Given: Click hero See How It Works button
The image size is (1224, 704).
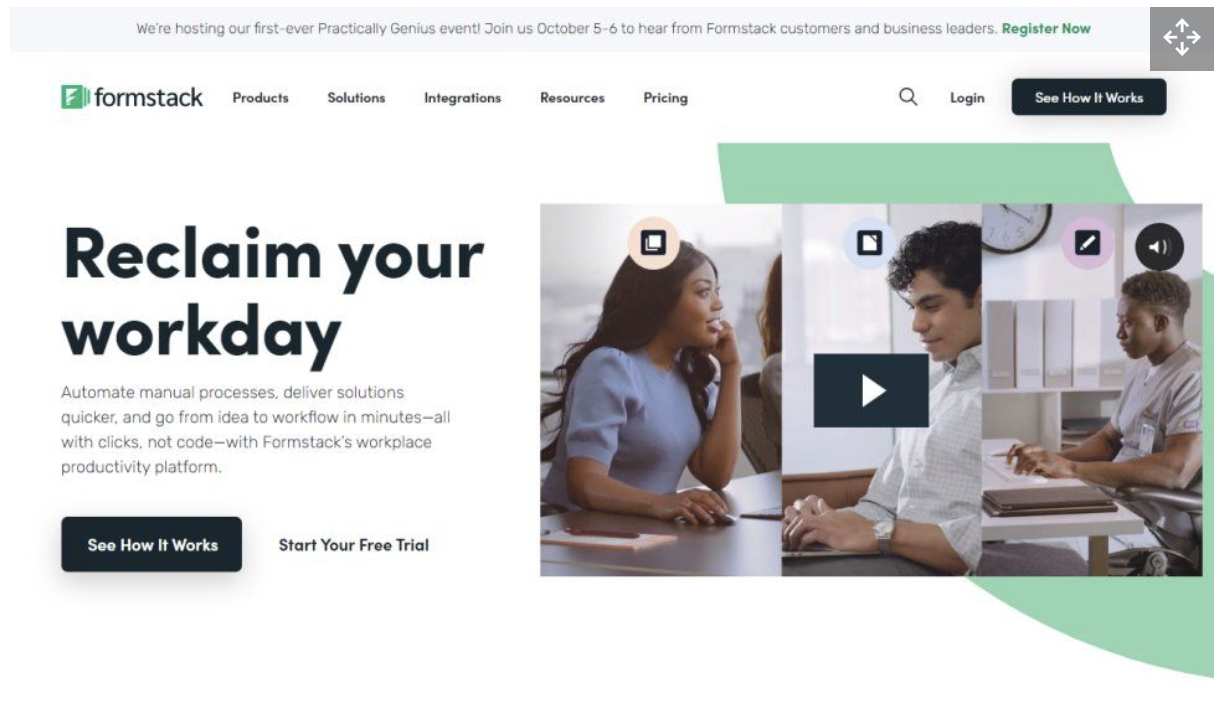Looking at the screenshot, I should point(152,544).
